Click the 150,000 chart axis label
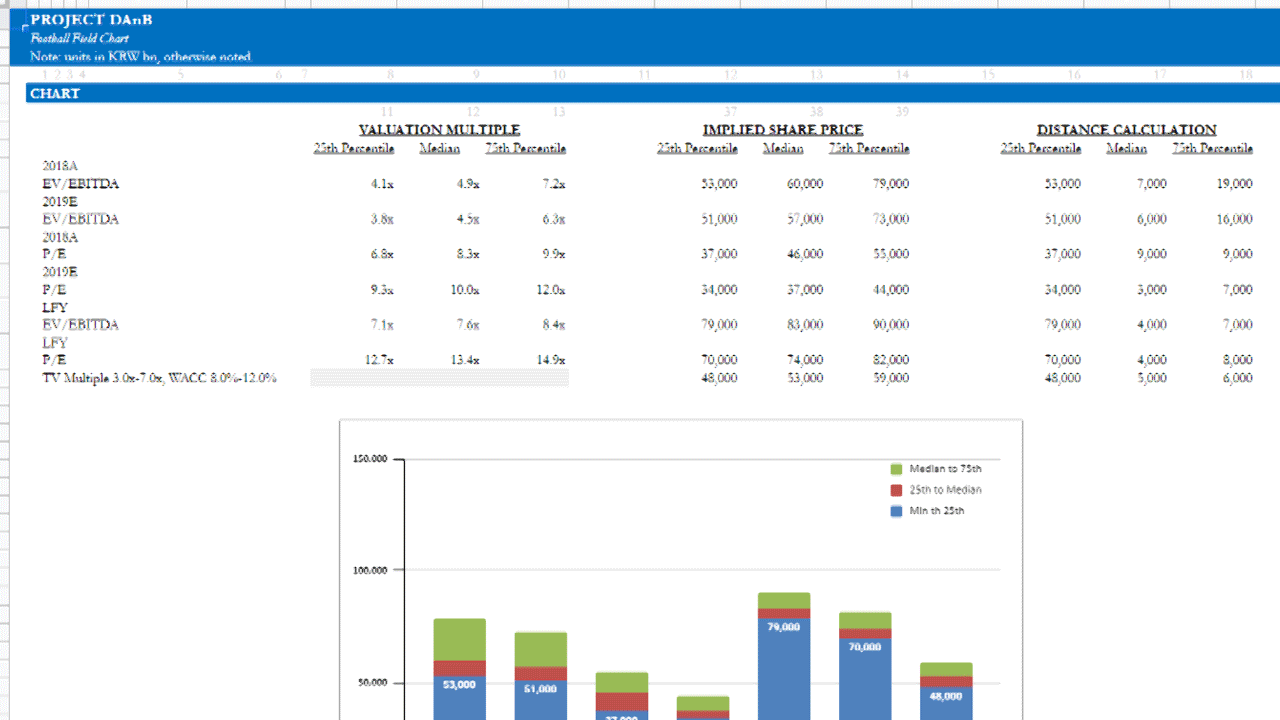This screenshot has width=1280, height=720. [x=369, y=459]
